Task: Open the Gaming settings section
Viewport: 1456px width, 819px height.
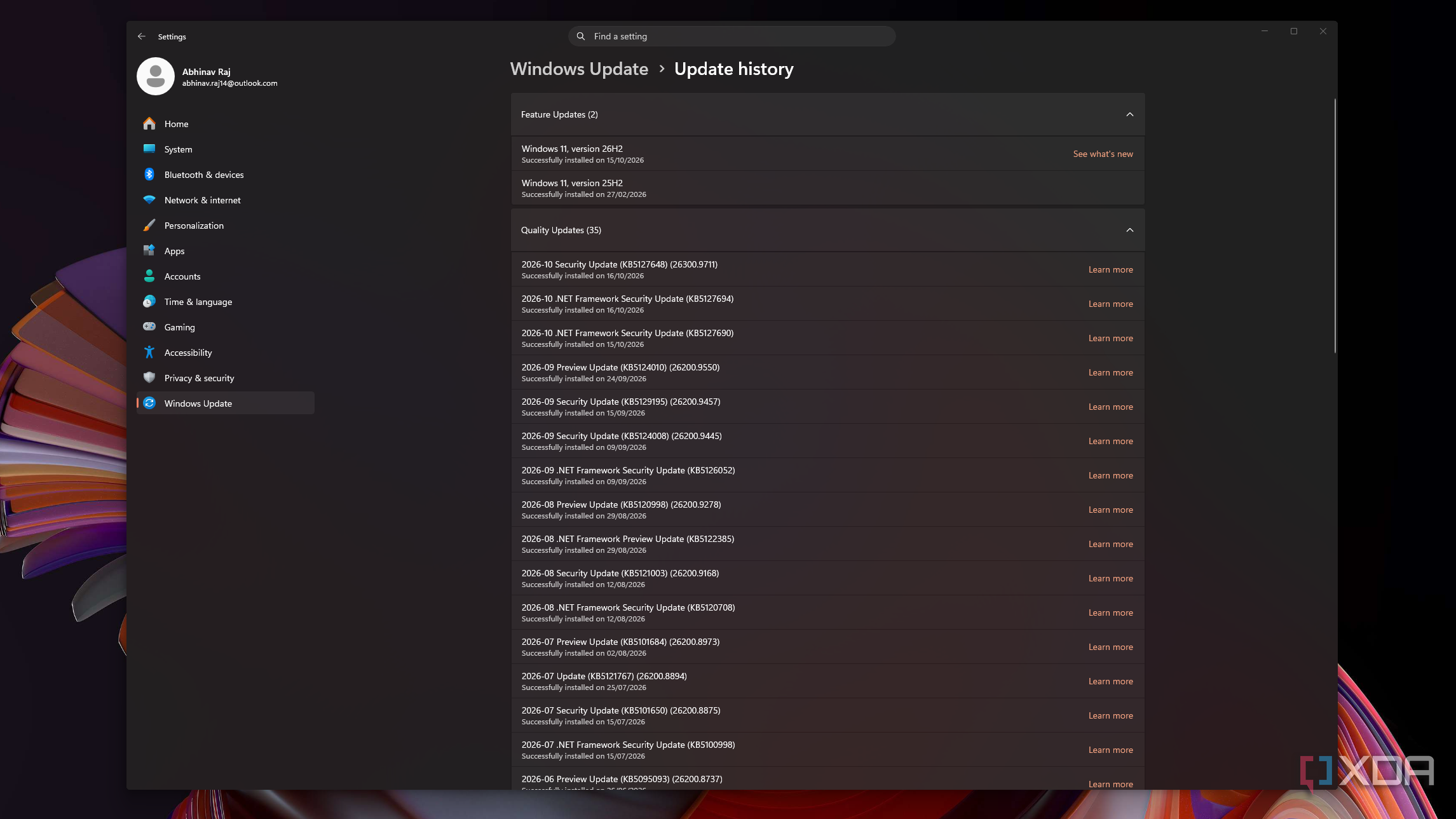Action: coord(226,327)
